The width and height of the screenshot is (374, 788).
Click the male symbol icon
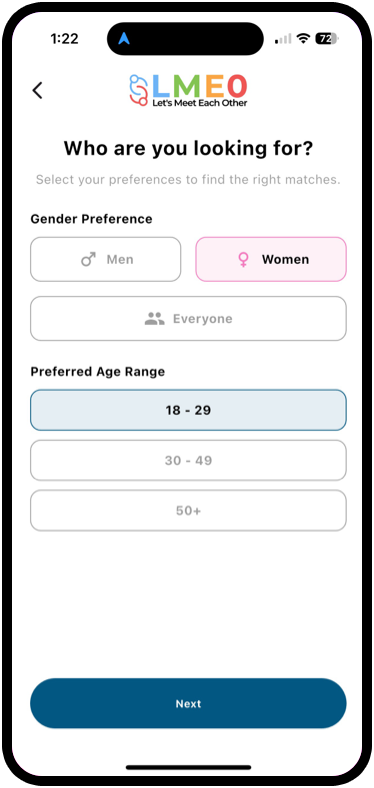click(88, 260)
